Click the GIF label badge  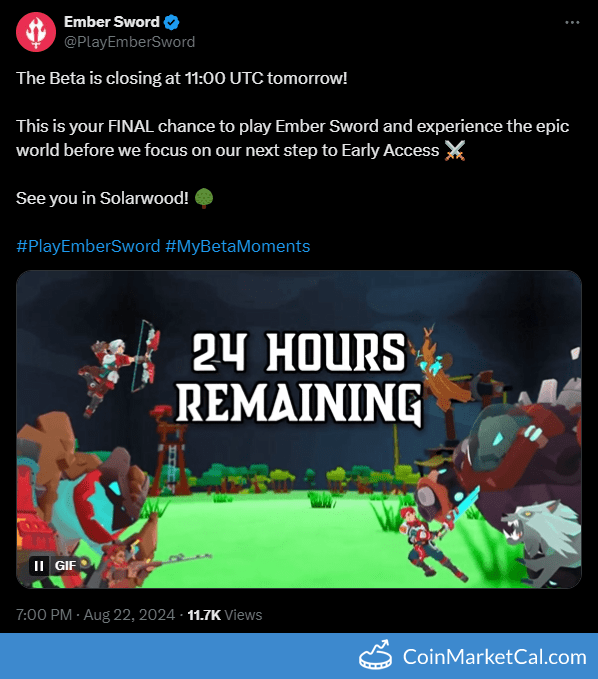[65, 566]
